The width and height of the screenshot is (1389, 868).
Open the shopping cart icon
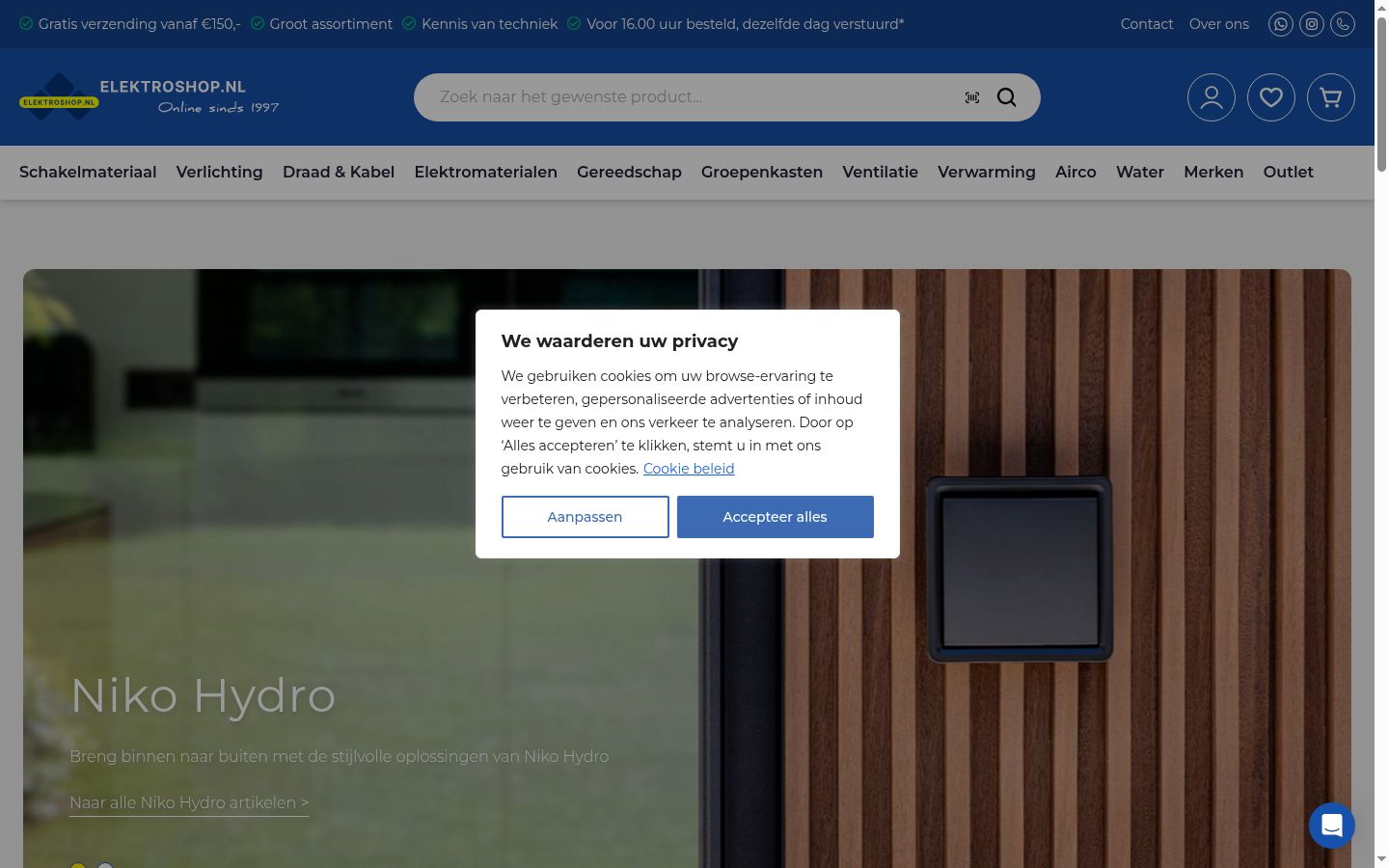tap(1331, 97)
